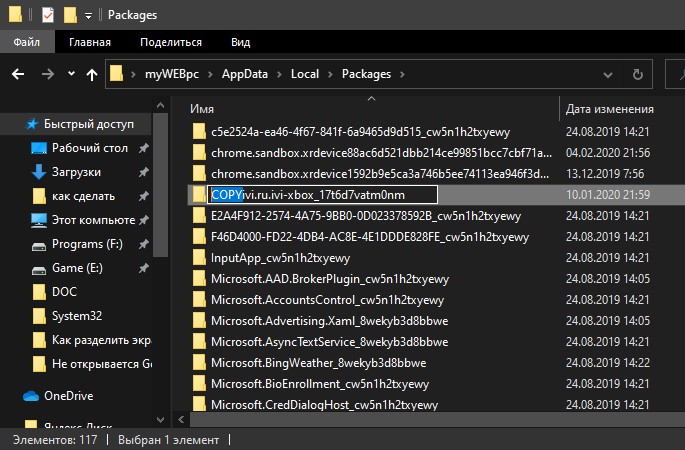Click the horizontal scrollbar left arrow
Screen dimensions: 685x450
click(181, 420)
